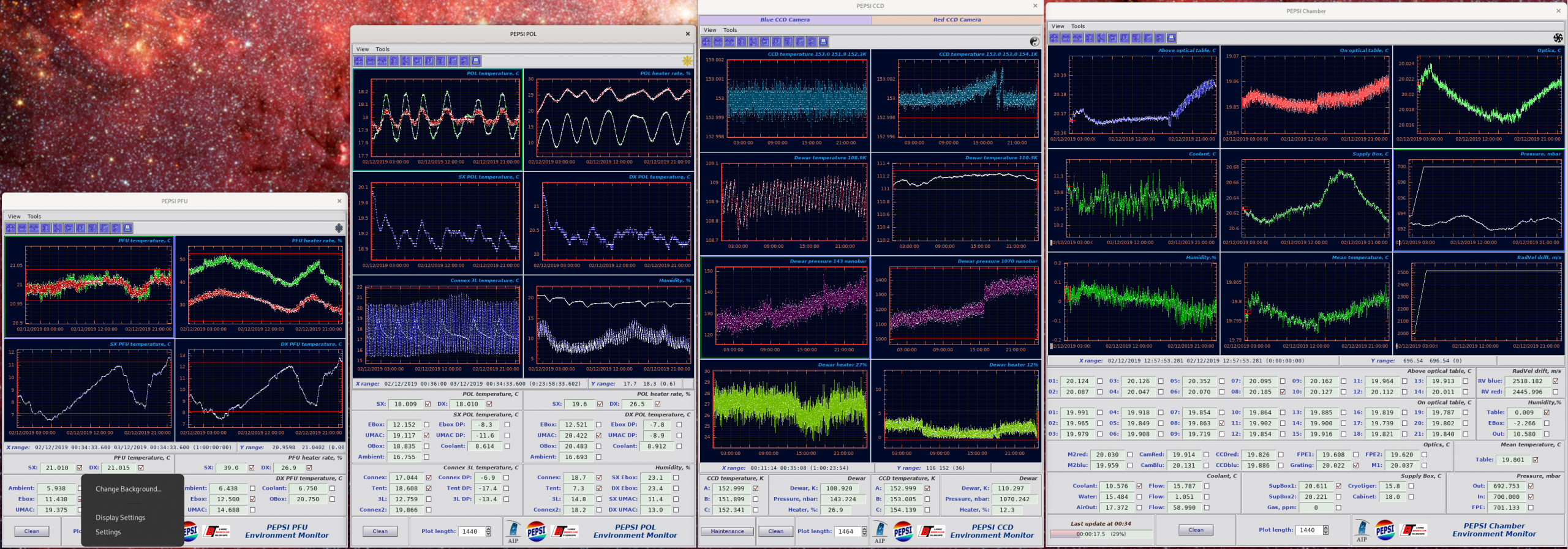The image size is (1568, 549).
Task: Toggle the SX 18.009 POL temperature checkbox
Action: point(428,404)
